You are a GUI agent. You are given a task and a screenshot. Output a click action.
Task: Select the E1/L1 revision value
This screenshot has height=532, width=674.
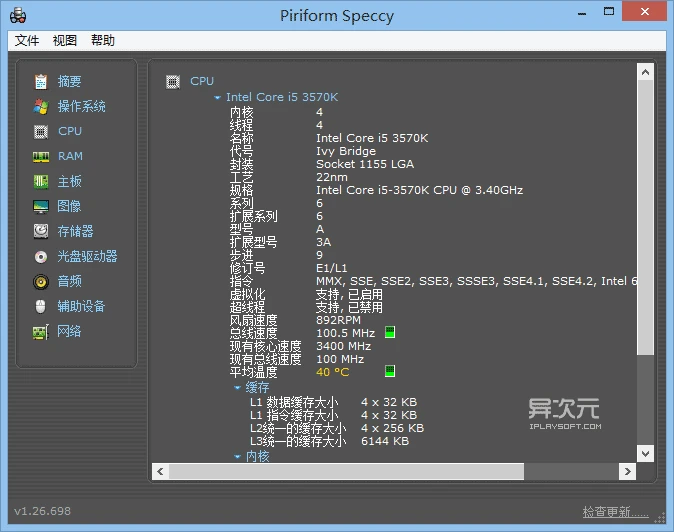coord(331,269)
